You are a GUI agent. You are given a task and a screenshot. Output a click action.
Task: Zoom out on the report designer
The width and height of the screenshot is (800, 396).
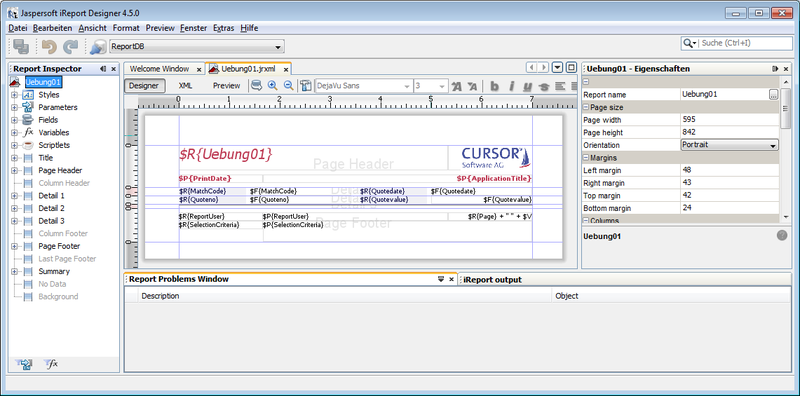coord(288,86)
